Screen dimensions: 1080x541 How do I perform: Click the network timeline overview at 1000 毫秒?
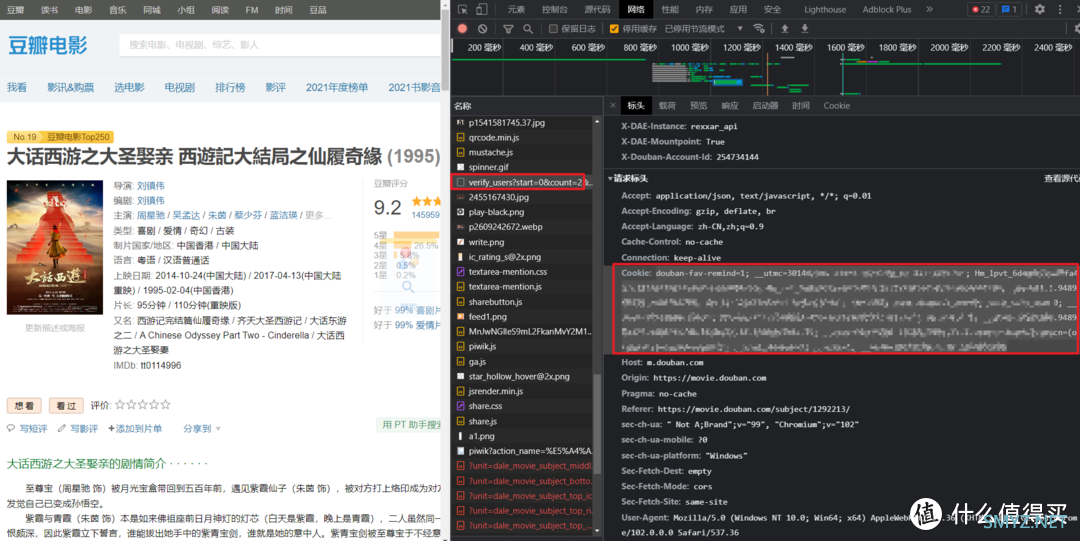coord(689,47)
